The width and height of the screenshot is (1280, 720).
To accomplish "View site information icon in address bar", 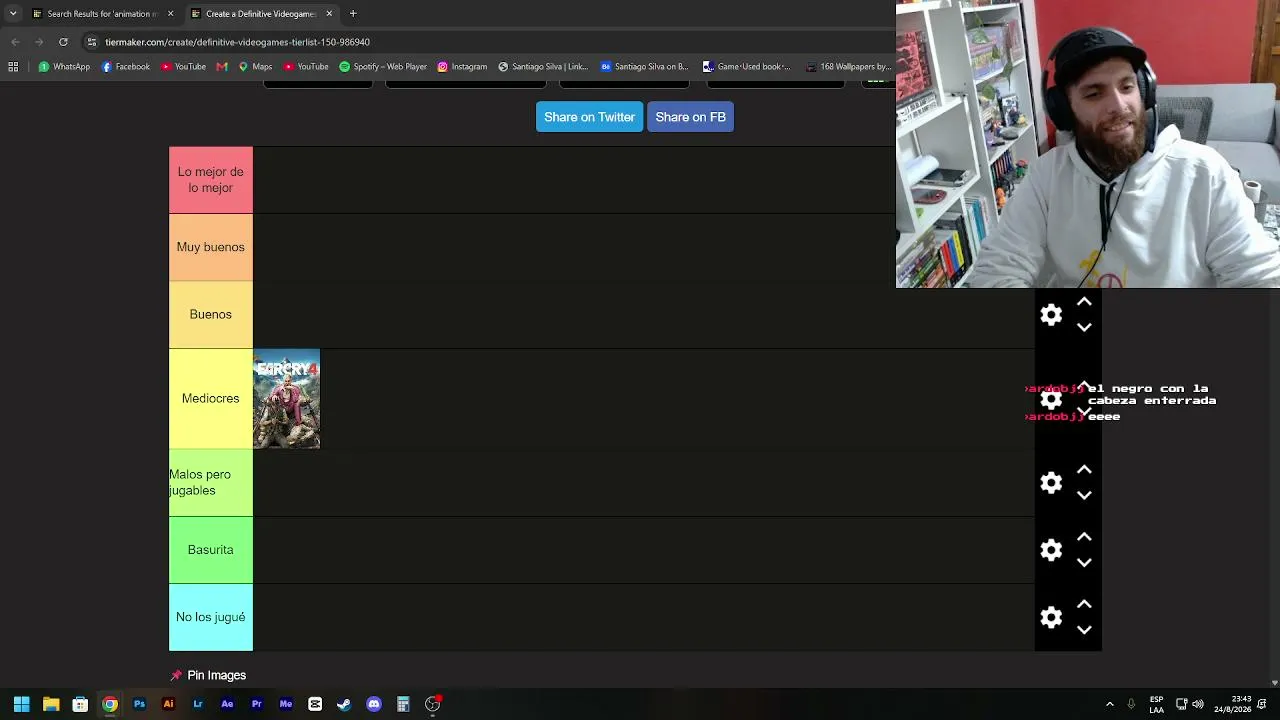I will click(92, 42).
